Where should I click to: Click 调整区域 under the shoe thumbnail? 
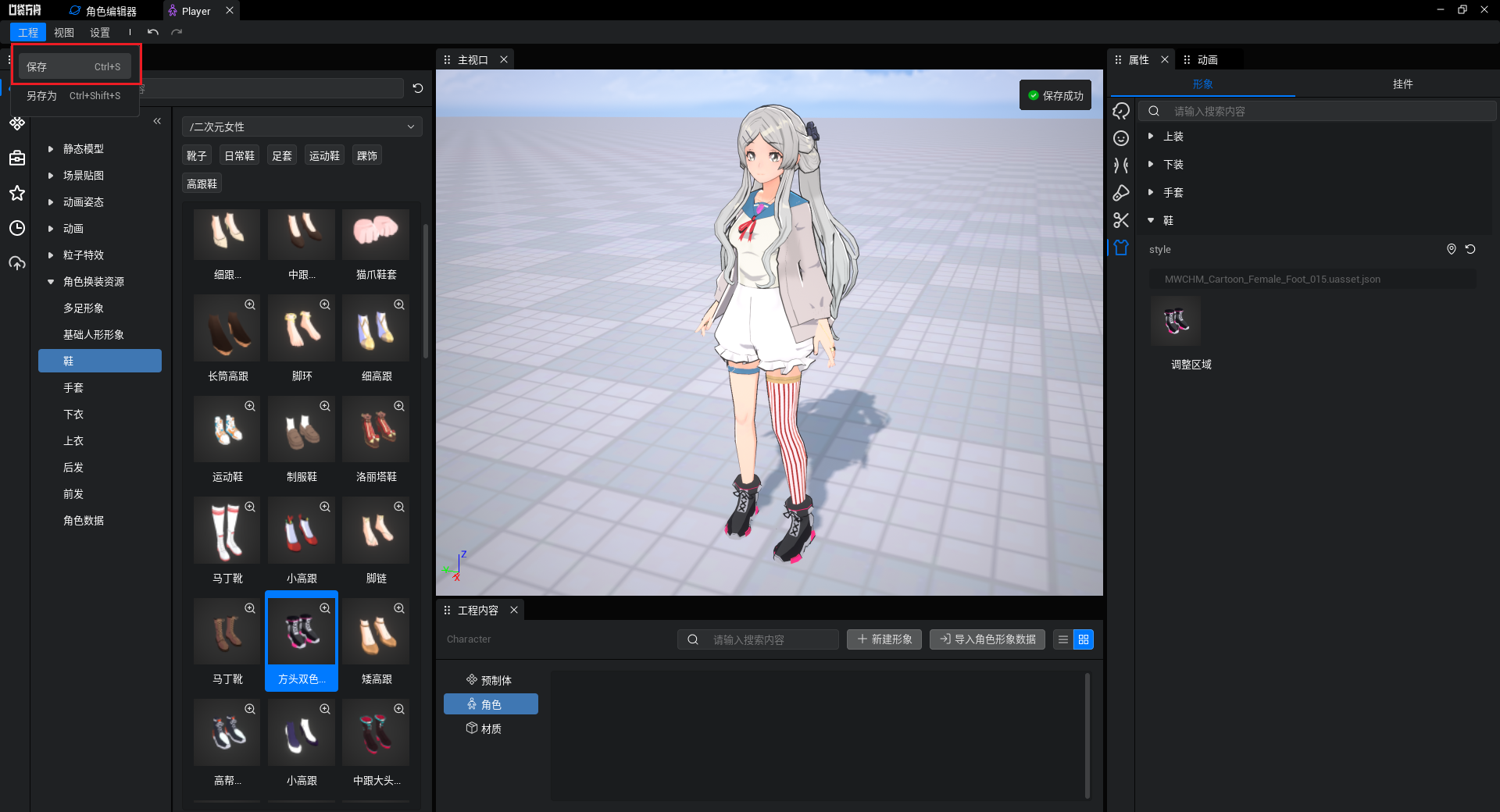[1191, 365]
